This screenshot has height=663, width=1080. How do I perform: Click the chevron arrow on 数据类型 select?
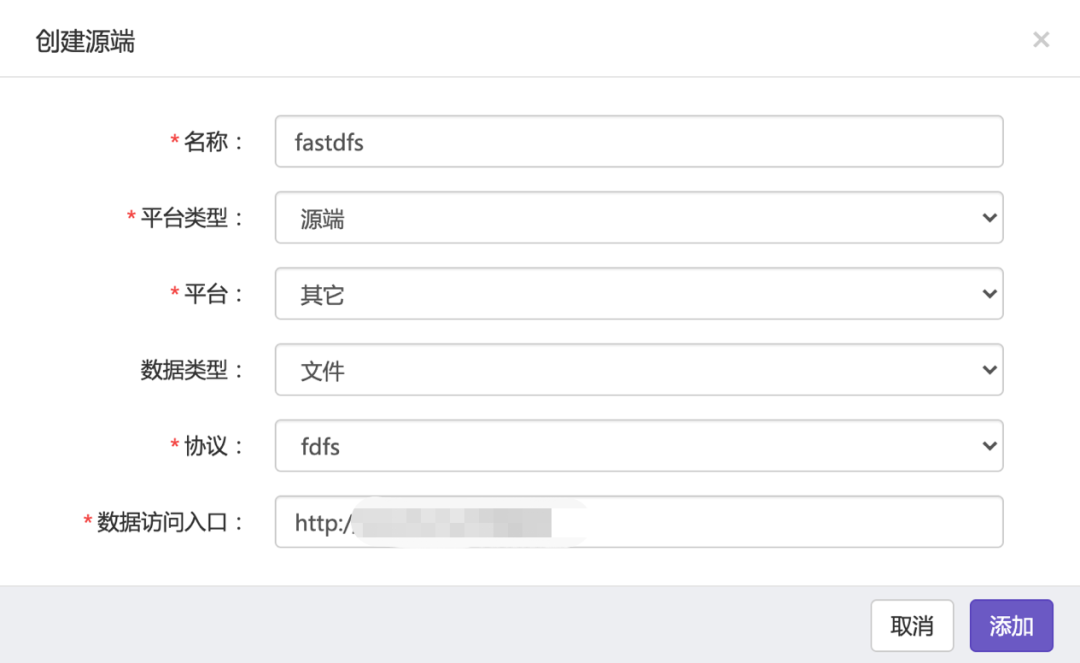989,370
